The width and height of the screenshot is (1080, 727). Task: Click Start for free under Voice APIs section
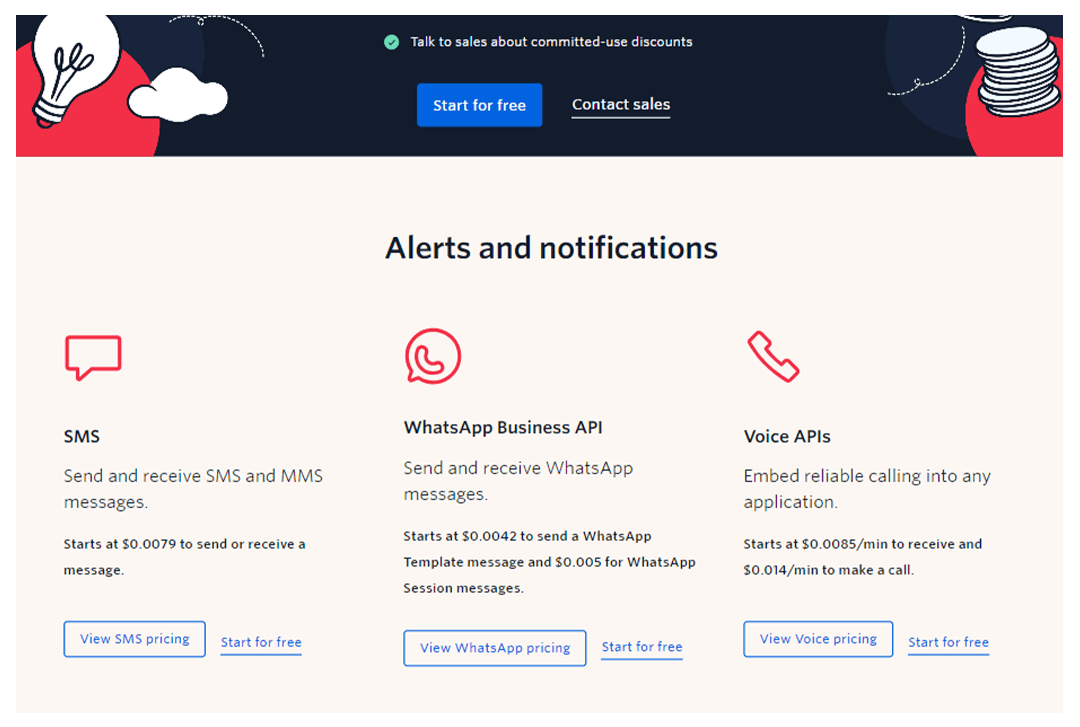(948, 642)
